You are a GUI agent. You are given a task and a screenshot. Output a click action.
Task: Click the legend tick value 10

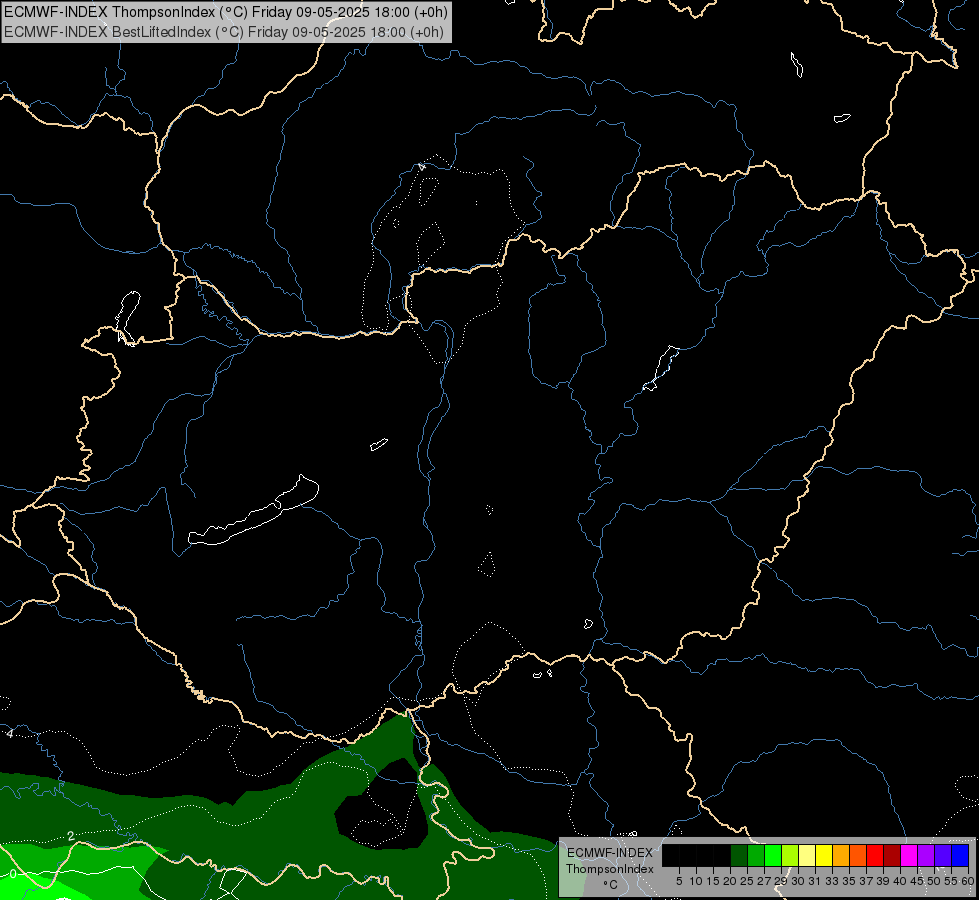tap(696, 881)
